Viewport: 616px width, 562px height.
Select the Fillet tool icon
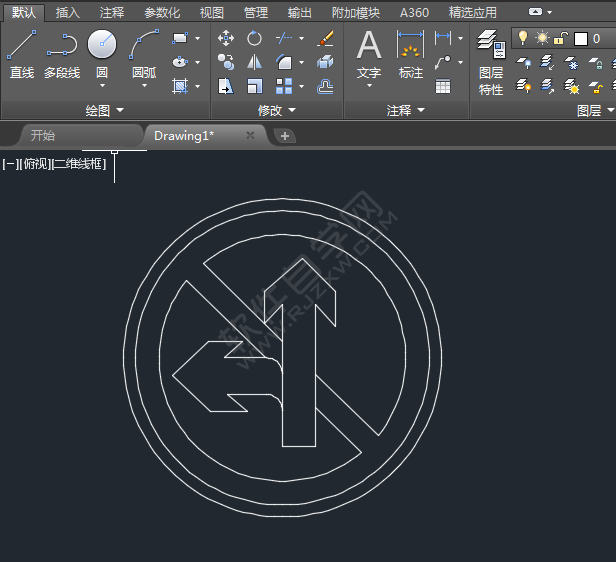pos(284,62)
